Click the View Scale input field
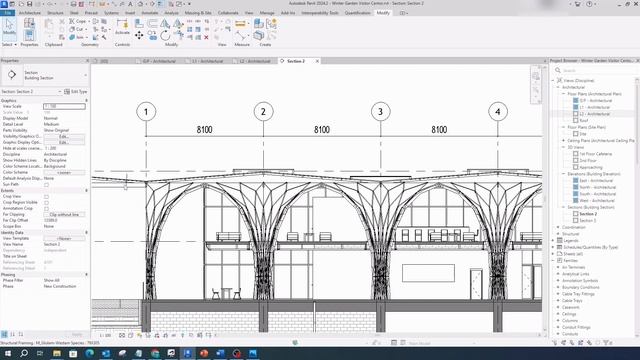 click(64, 106)
